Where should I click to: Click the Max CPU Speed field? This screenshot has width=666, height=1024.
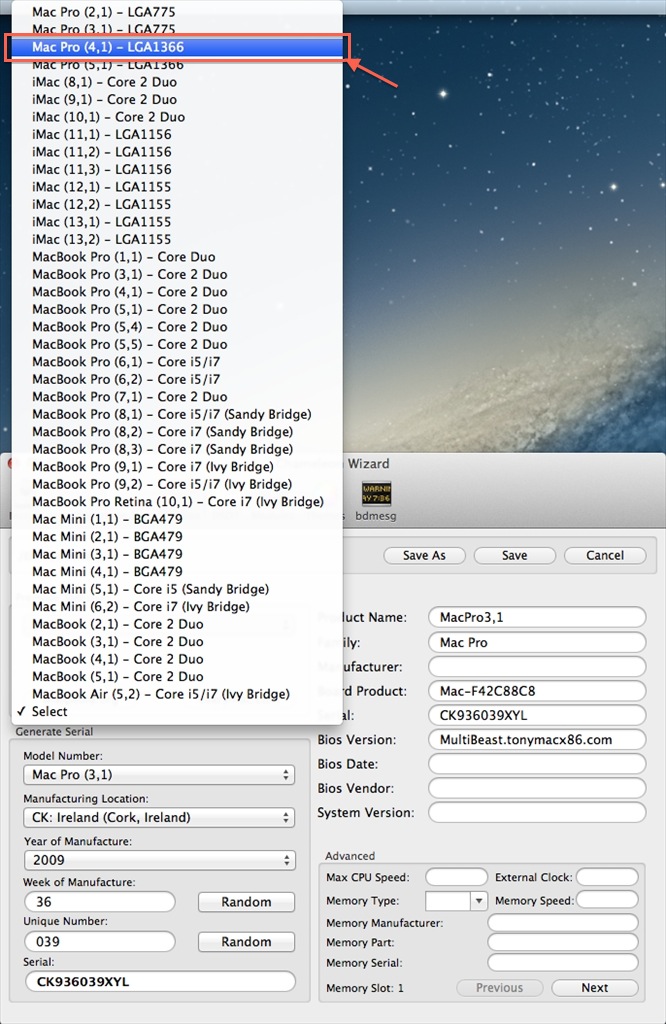point(456,877)
